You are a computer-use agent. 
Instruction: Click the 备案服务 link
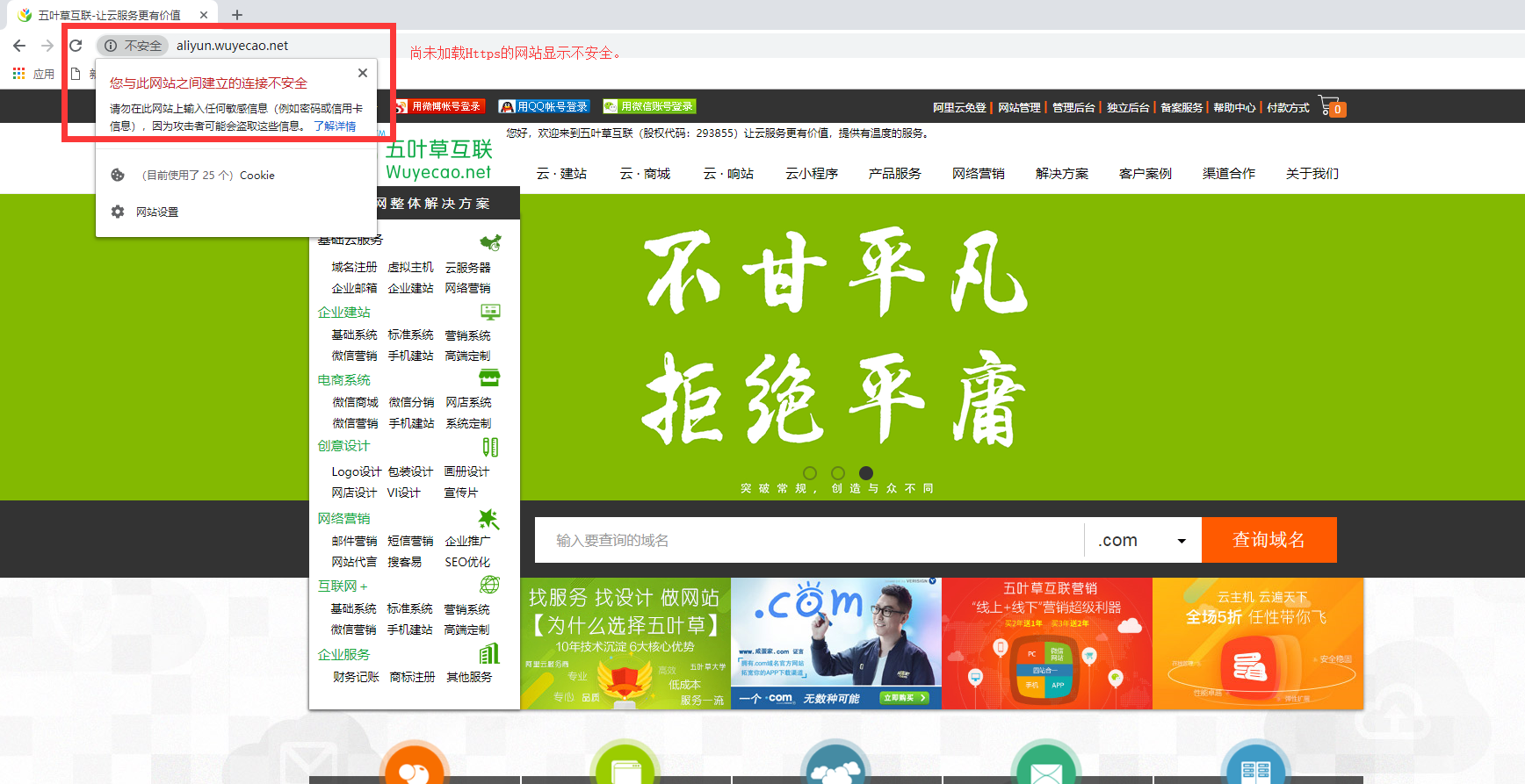coord(1182,107)
